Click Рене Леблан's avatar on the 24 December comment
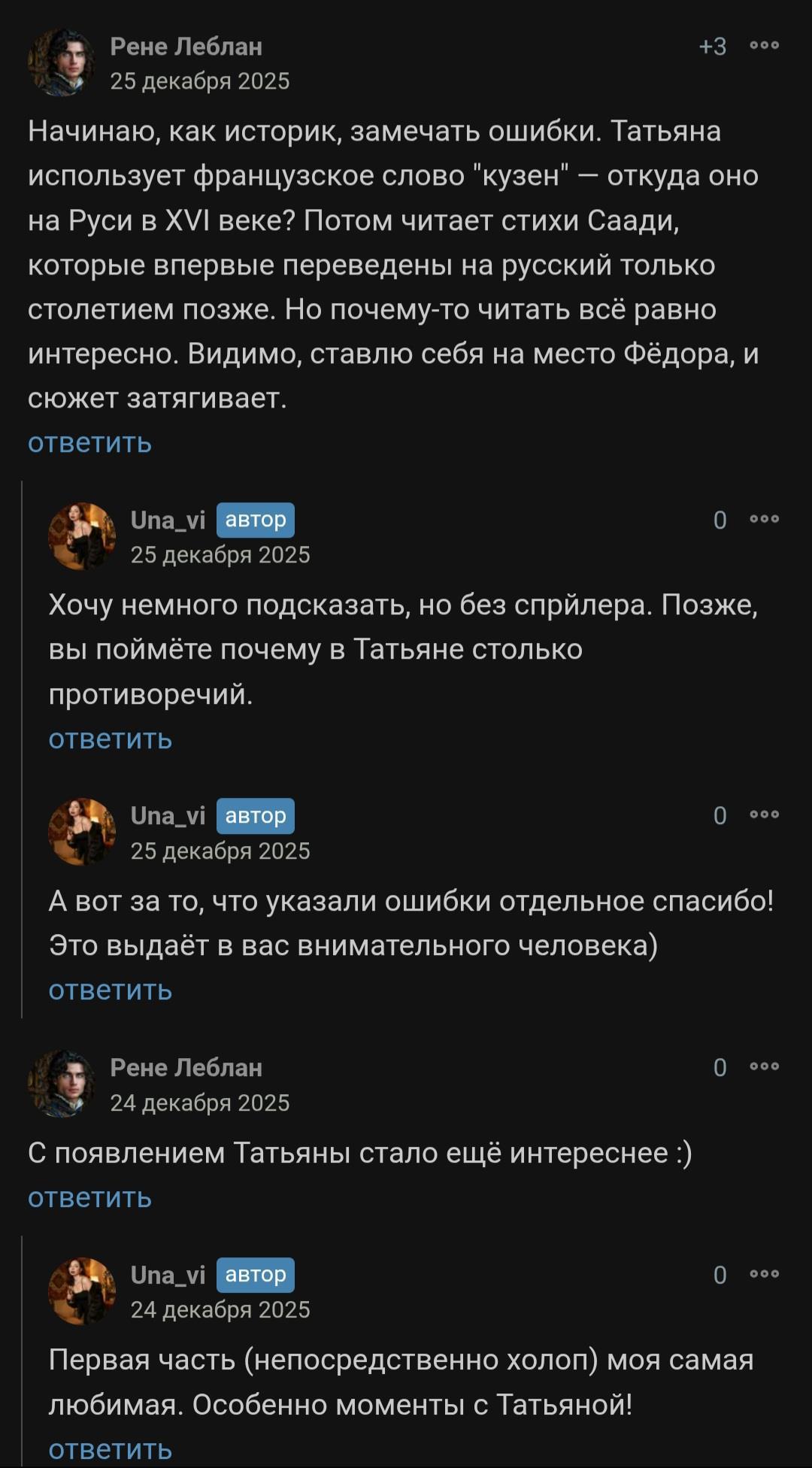Screen dimensions: 812x1468 [x=62, y=1084]
